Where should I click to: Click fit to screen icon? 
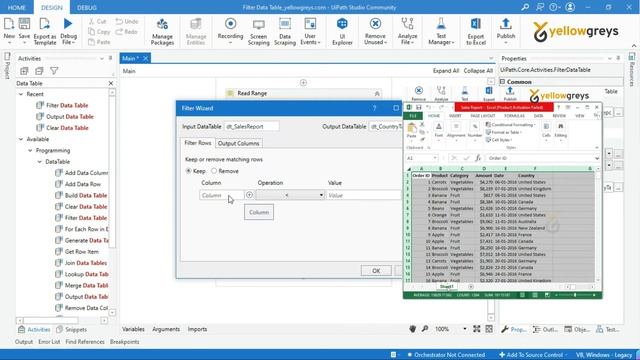(477, 329)
